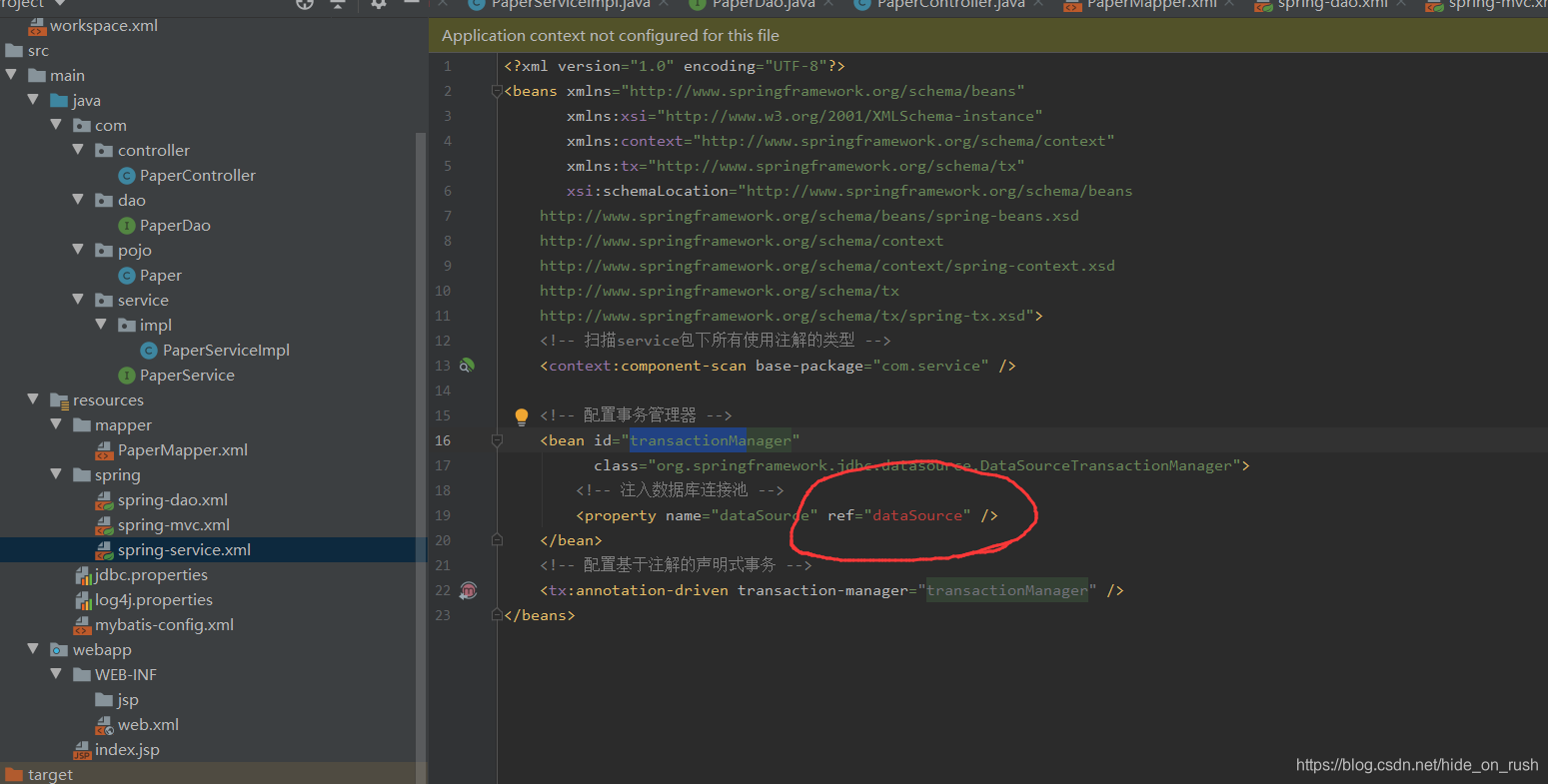Click the src folder icon
This screenshot has height=784, width=1548.
coord(15,51)
